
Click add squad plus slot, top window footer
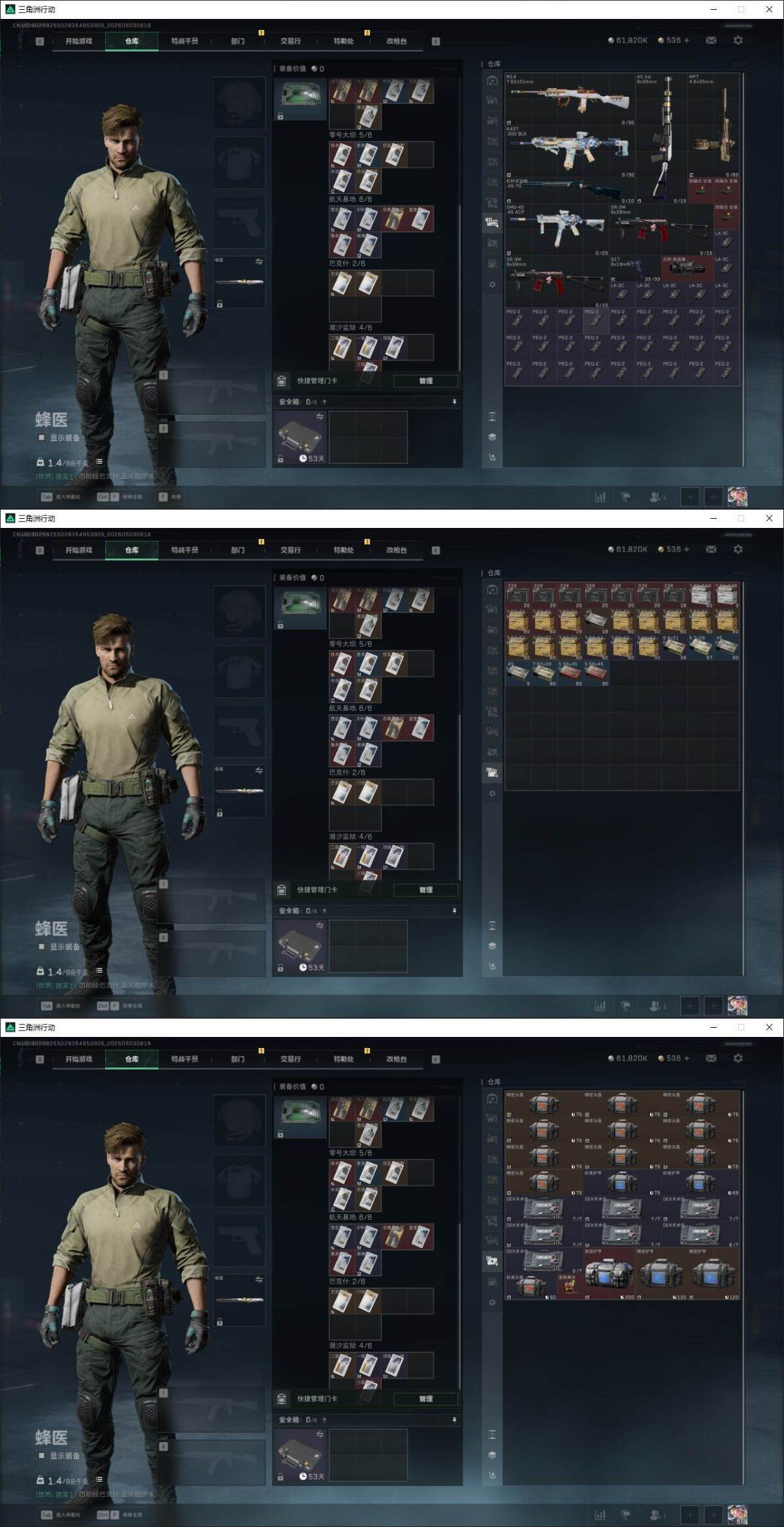tap(689, 497)
